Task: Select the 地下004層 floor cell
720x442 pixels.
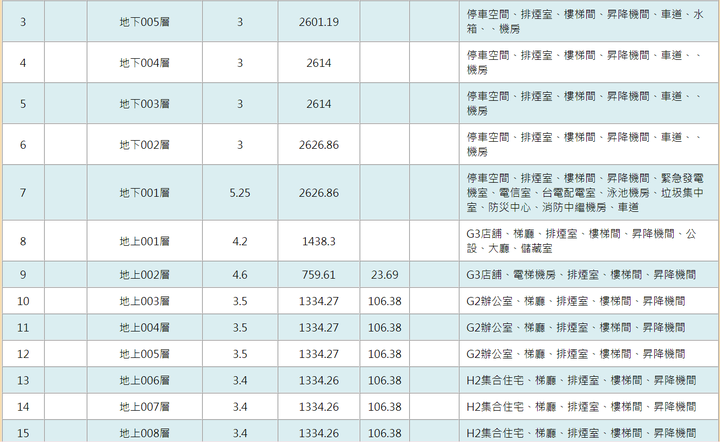Action: click(145, 63)
